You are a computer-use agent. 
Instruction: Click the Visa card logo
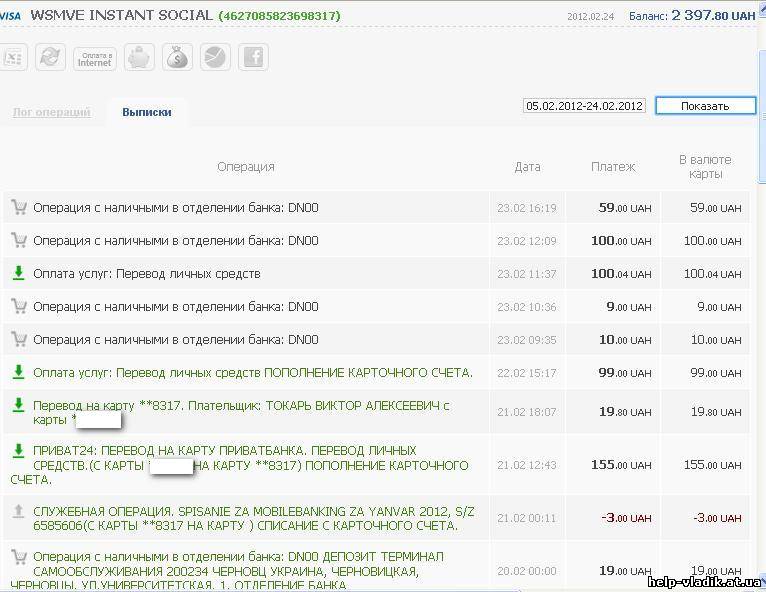click(x=10, y=16)
